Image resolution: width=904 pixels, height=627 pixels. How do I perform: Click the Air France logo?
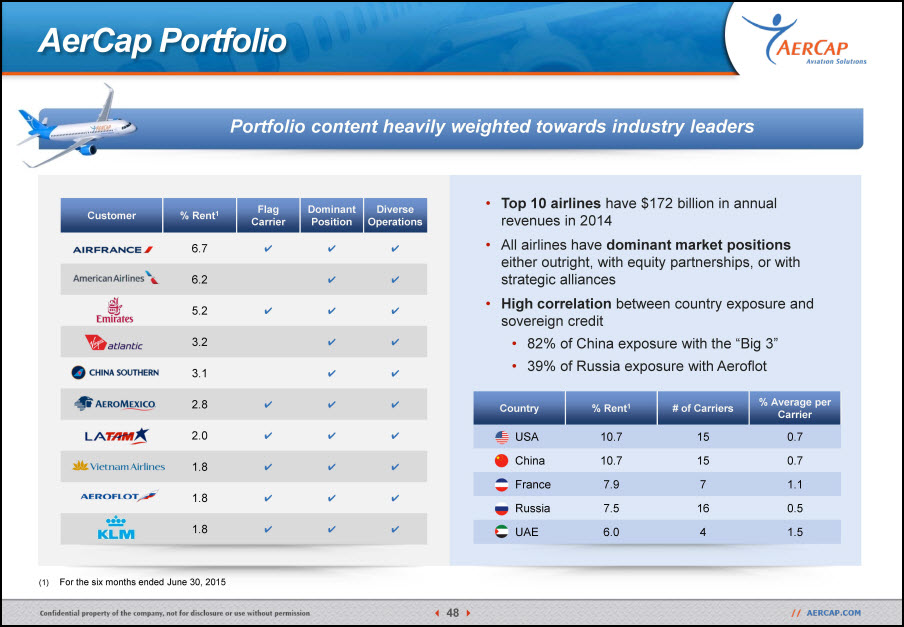[112, 250]
